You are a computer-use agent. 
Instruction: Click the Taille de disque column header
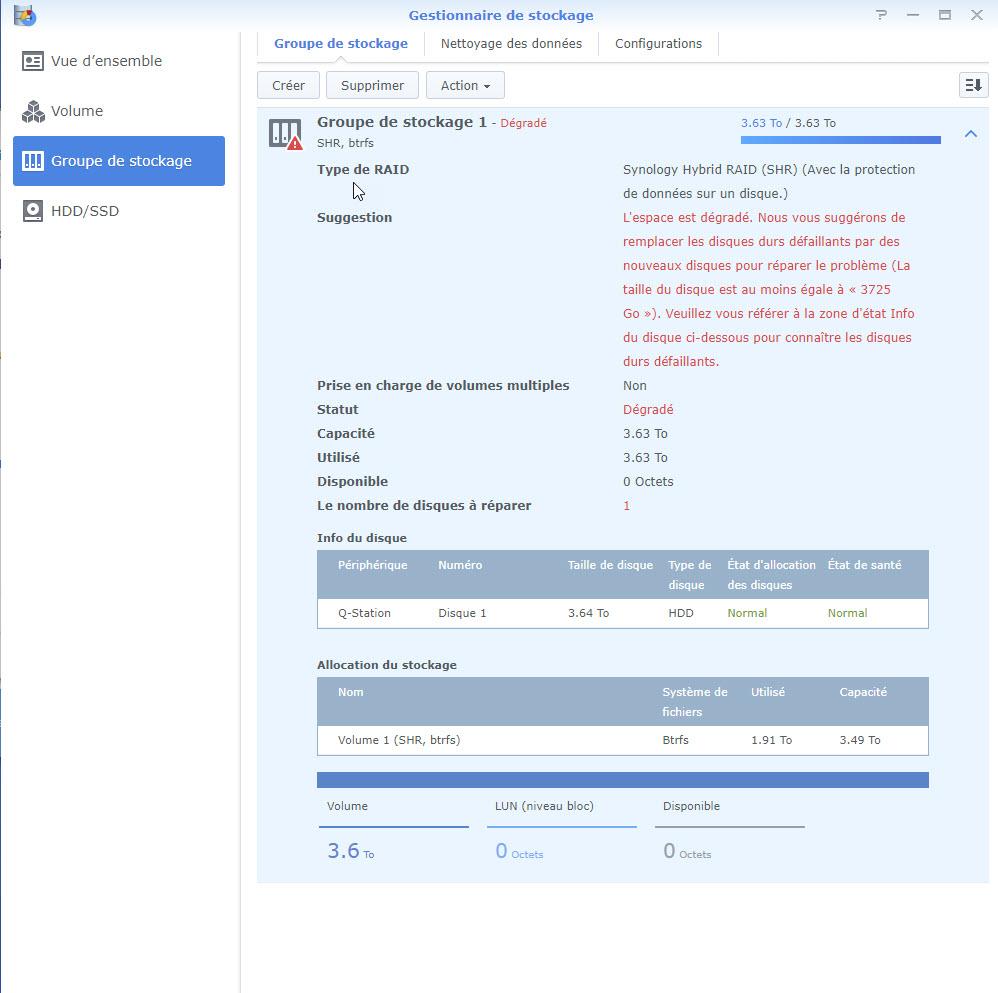click(610, 565)
